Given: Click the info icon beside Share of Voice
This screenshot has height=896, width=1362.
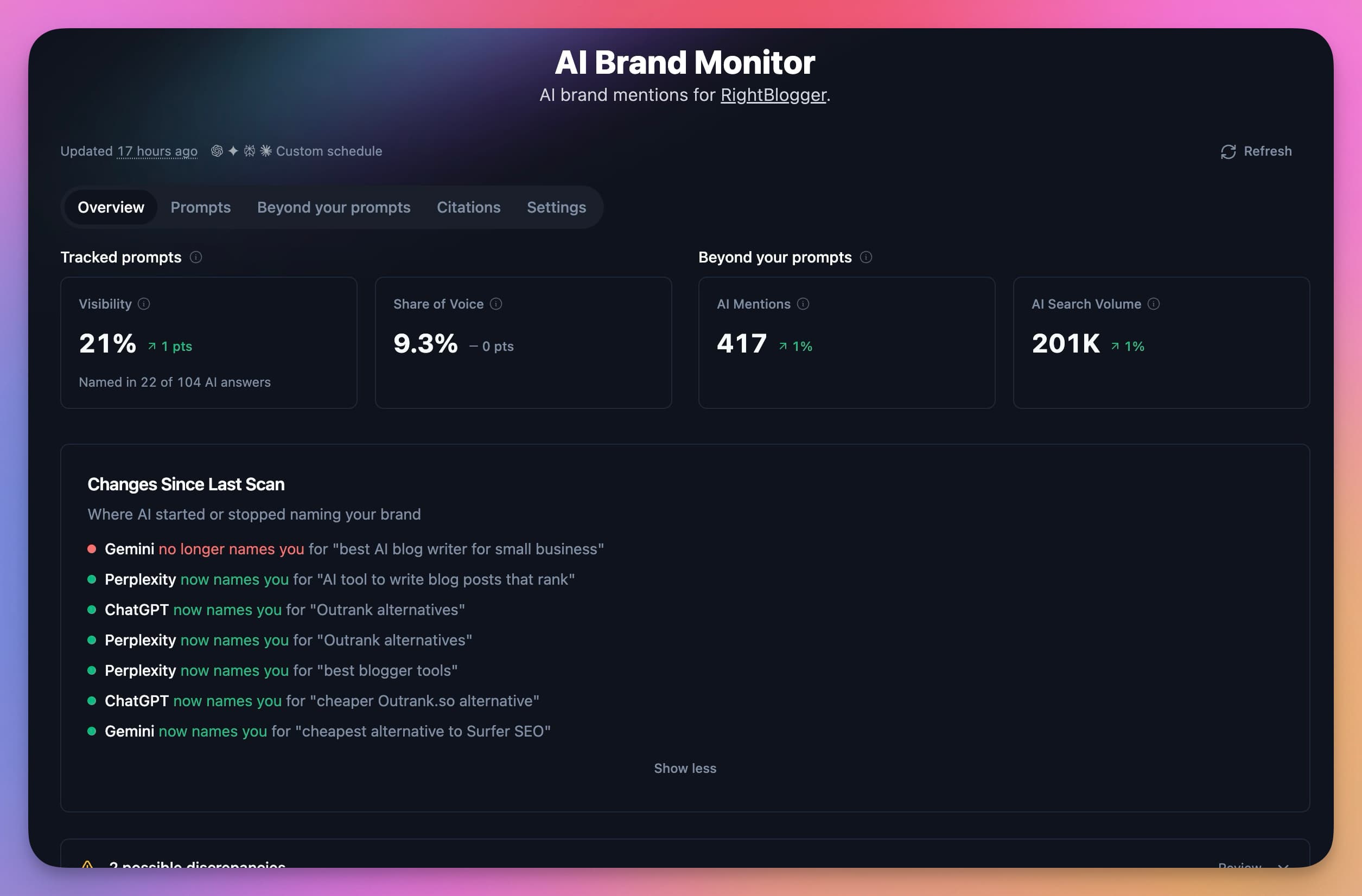Looking at the screenshot, I should 496,304.
